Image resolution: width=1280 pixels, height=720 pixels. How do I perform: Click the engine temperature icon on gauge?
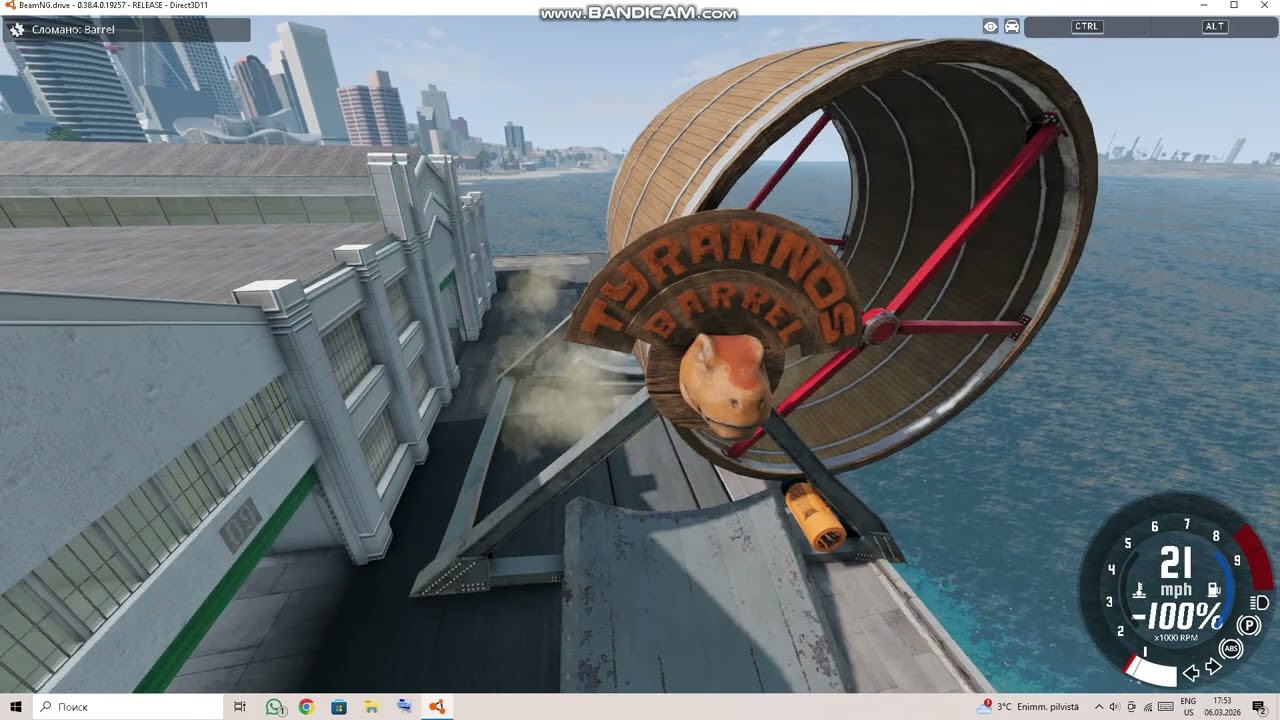pyautogui.click(x=1138, y=591)
